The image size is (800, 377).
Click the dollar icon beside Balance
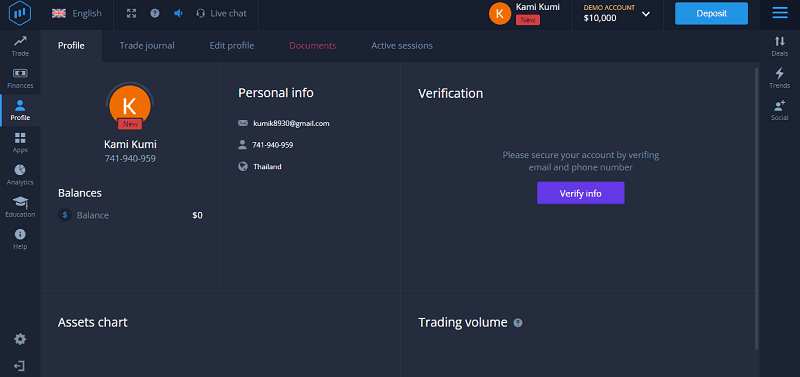click(65, 215)
